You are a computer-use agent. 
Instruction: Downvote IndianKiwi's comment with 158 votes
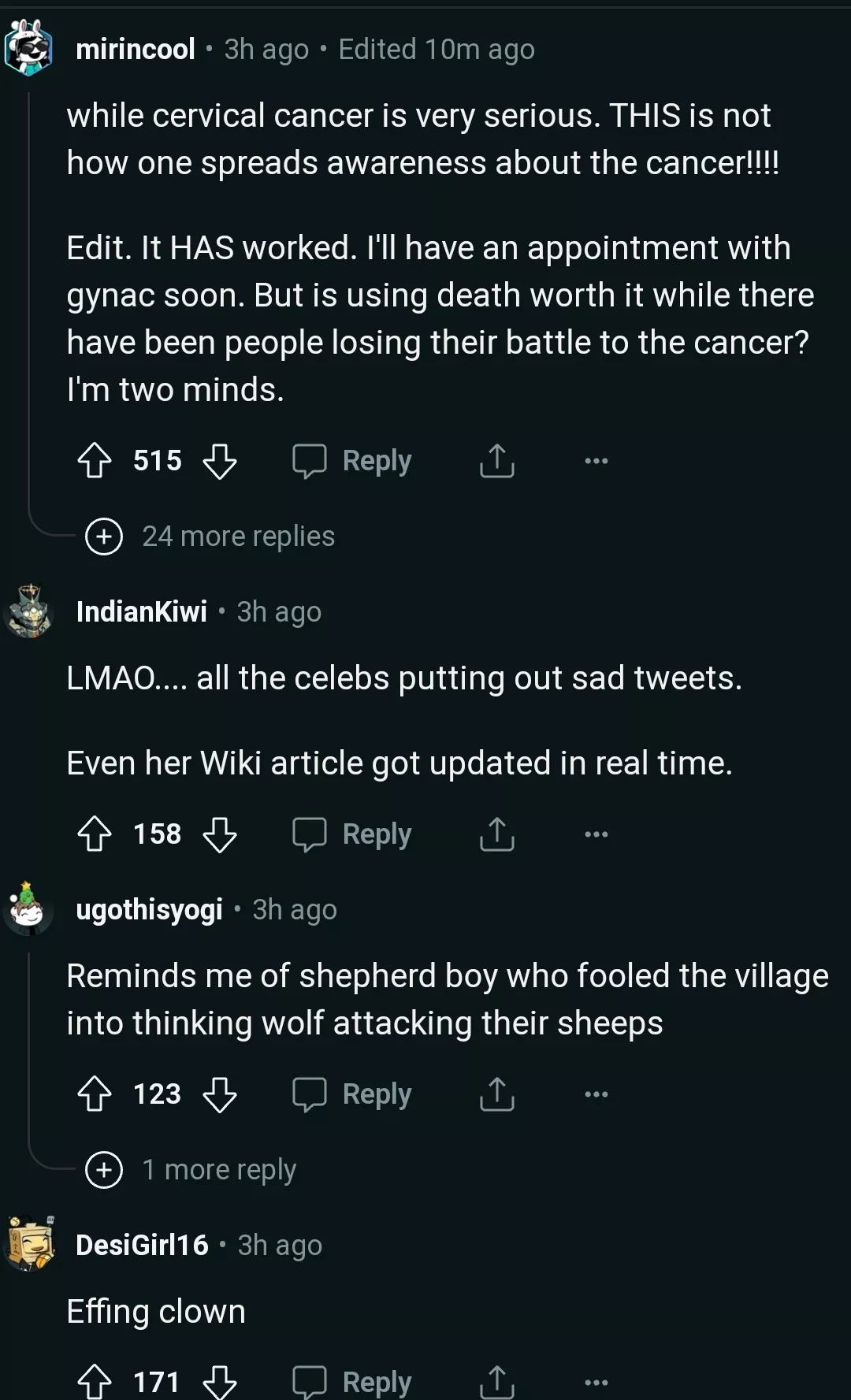pyautogui.click(x=220, y=834)
